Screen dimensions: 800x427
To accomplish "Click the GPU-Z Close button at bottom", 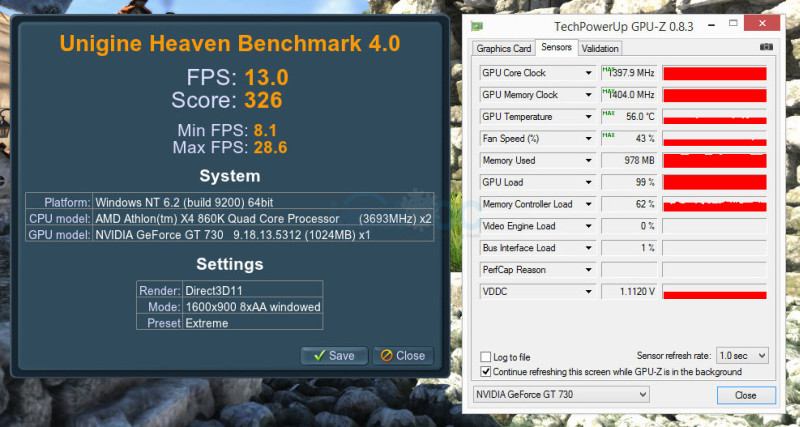I will point(746,395).
